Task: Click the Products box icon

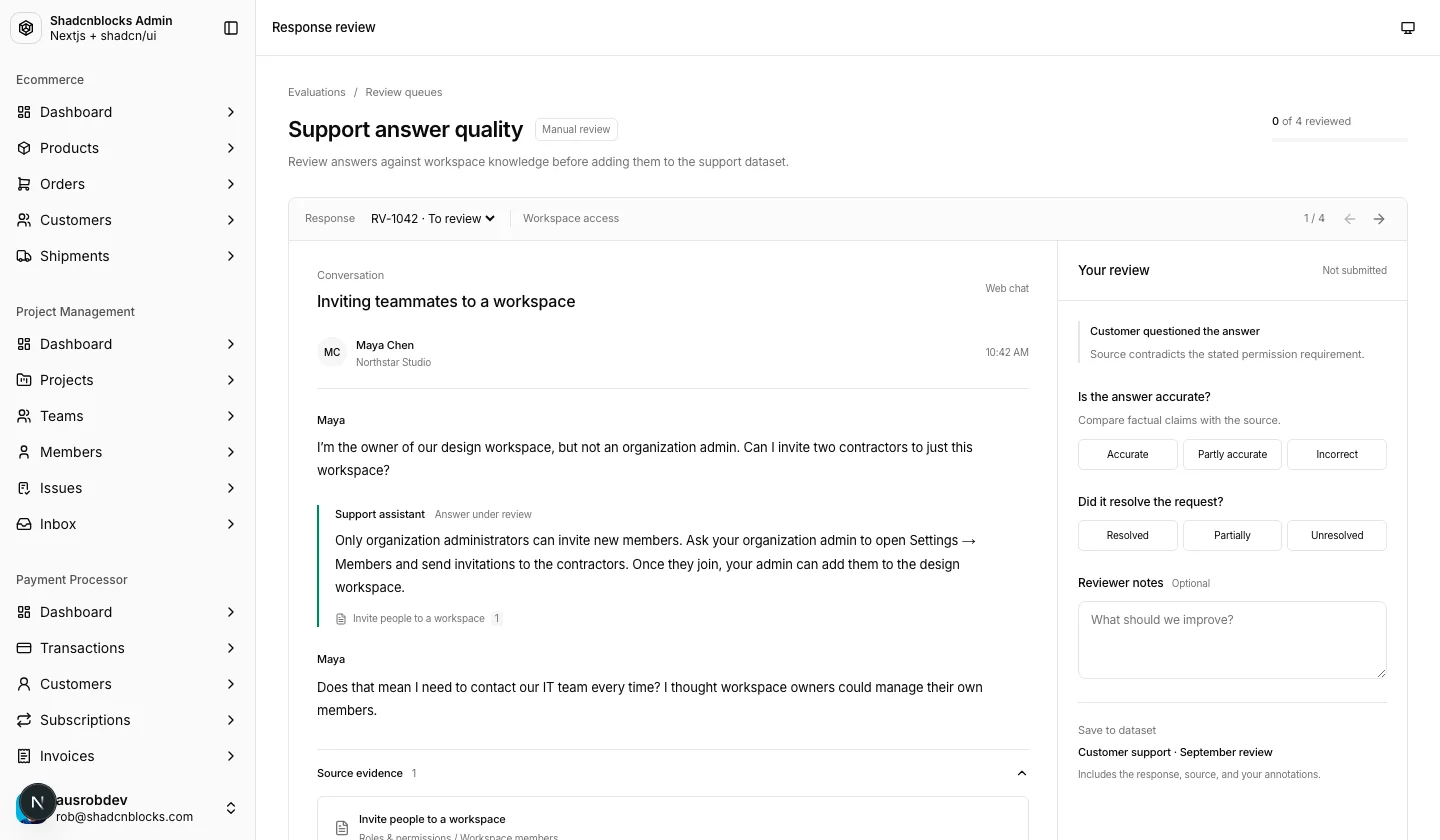Action: [24, 148]
